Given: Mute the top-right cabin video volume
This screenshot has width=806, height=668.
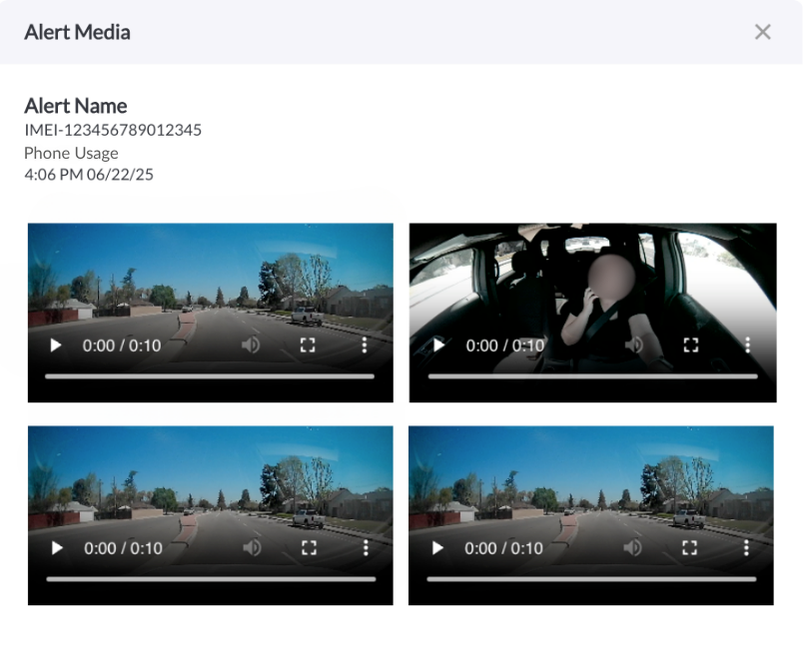Looking at the screenshot, I should 634,345.
